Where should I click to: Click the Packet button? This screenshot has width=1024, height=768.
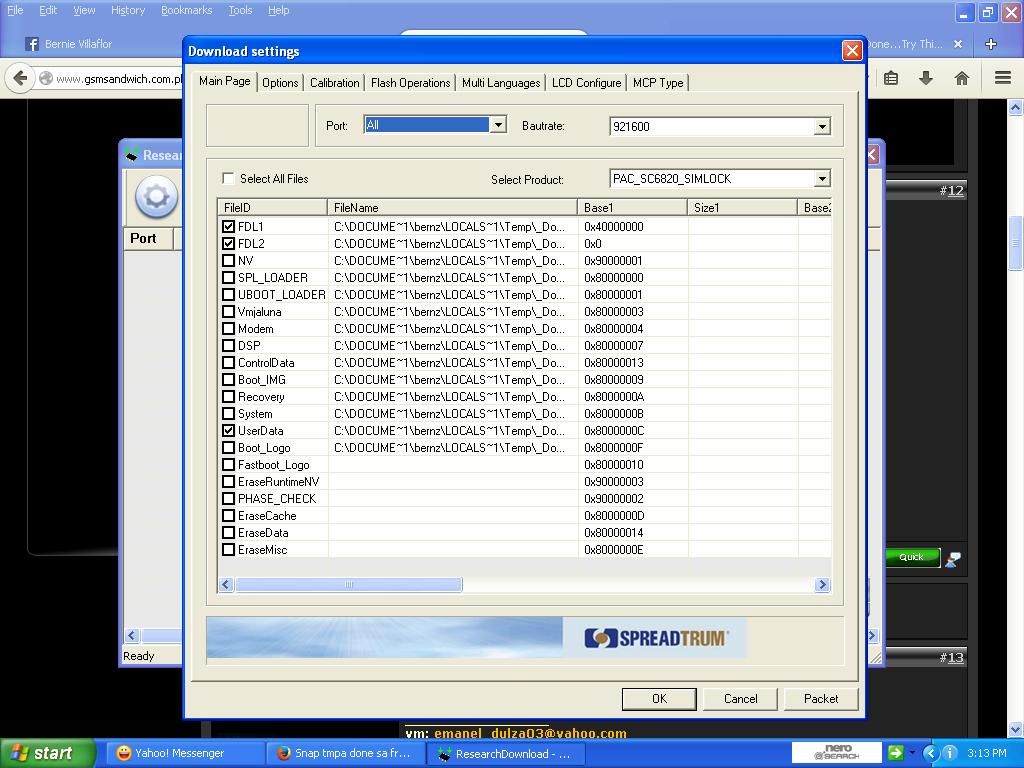coord(820,699)
